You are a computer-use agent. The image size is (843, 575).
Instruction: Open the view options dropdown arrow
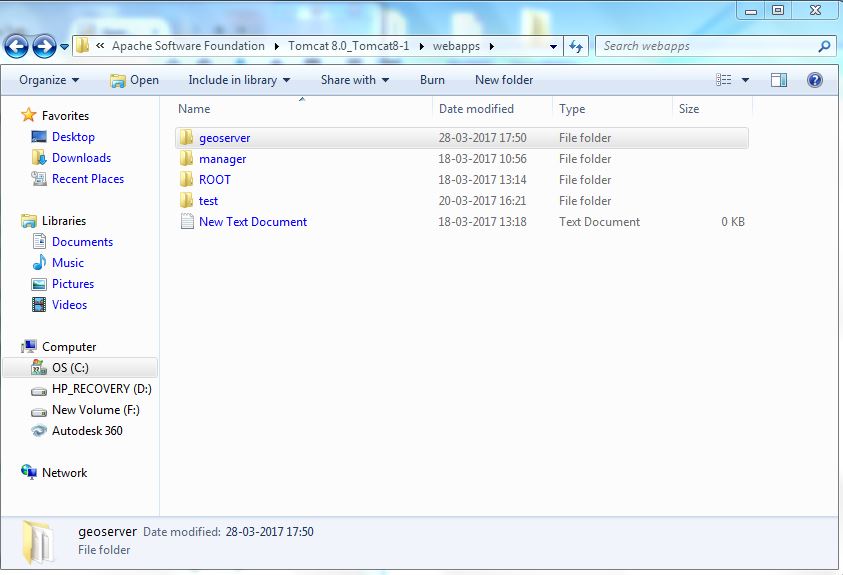745,80
